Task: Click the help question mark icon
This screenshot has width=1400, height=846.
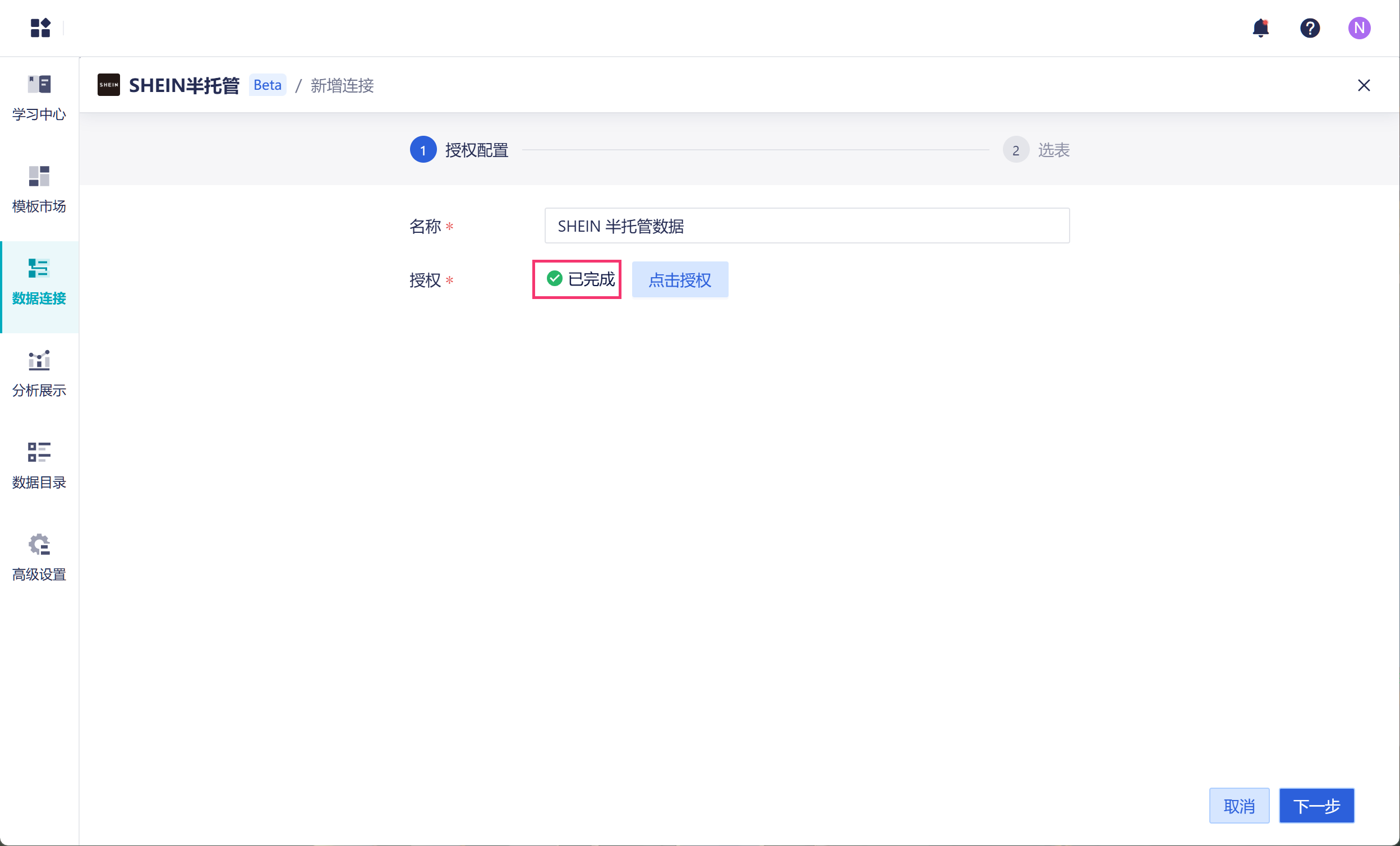Action: tap(1310, 28)
